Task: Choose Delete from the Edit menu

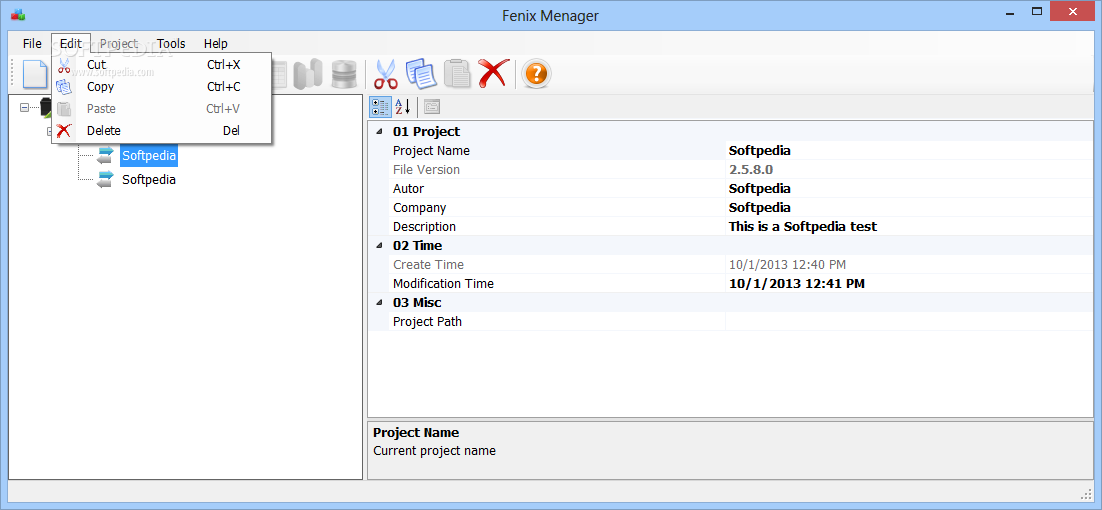Action: 162,131
